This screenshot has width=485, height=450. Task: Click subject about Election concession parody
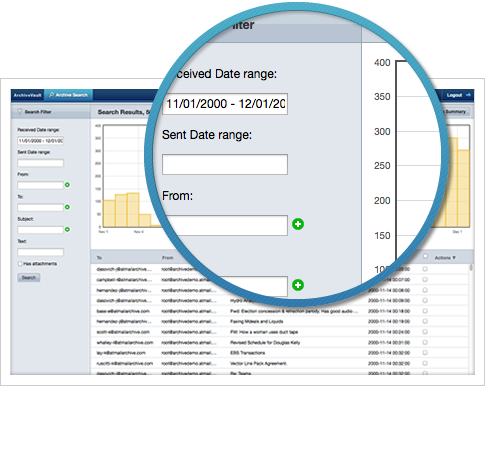point(294,311)
